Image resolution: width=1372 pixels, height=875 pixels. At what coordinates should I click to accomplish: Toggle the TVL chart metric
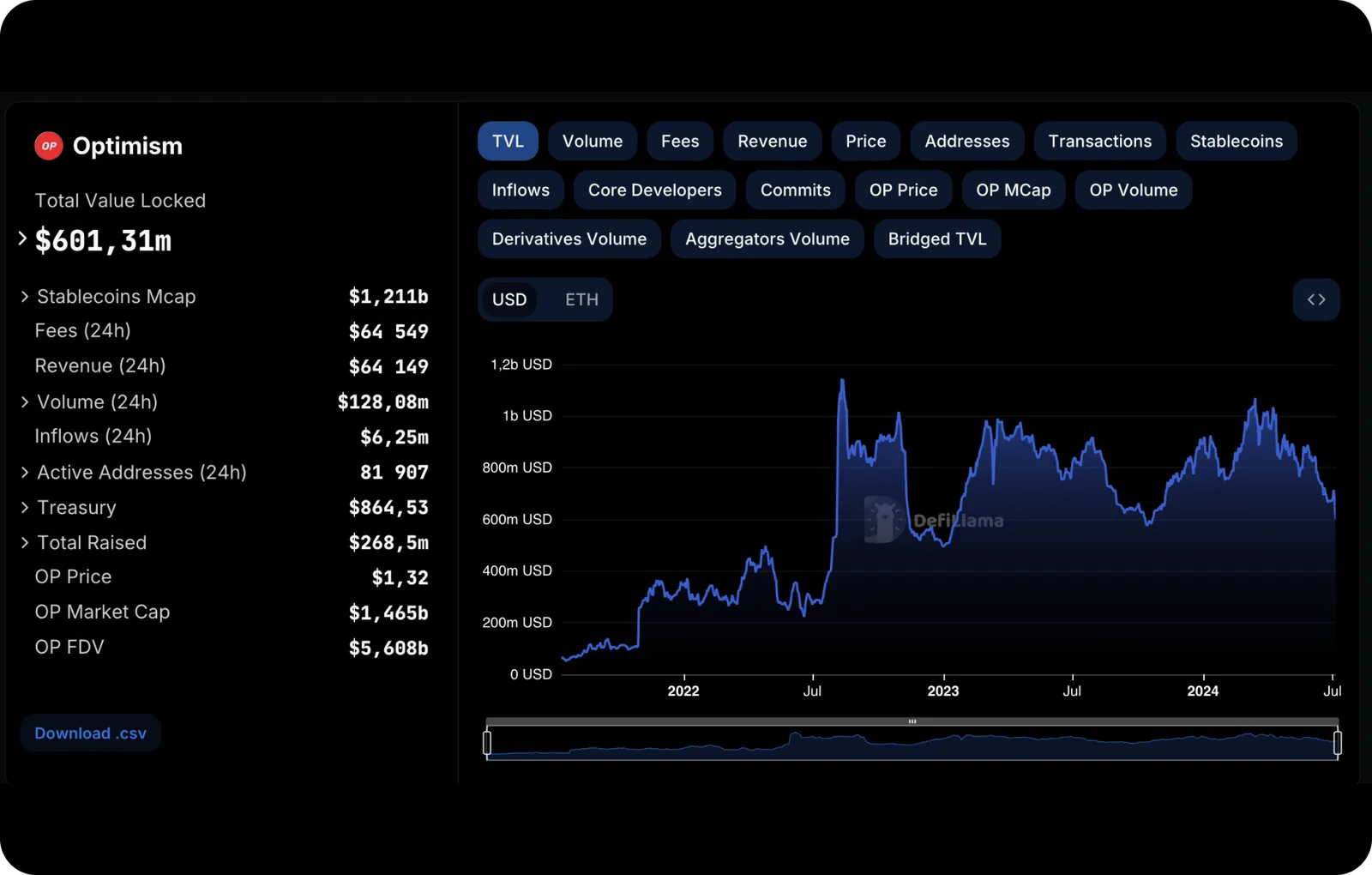coord(508,141)
